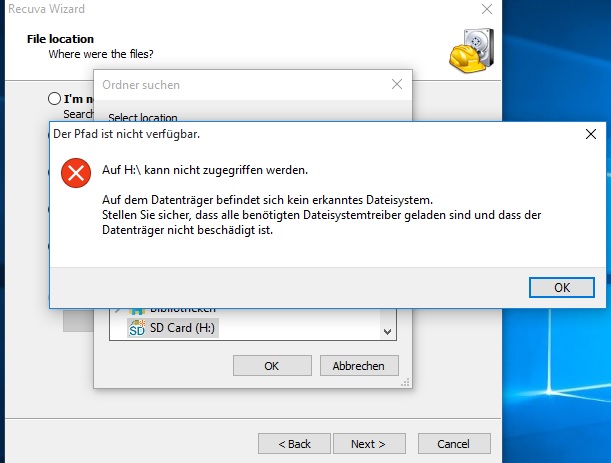Select SD Card (H:) in folder tree

(173, 328)
